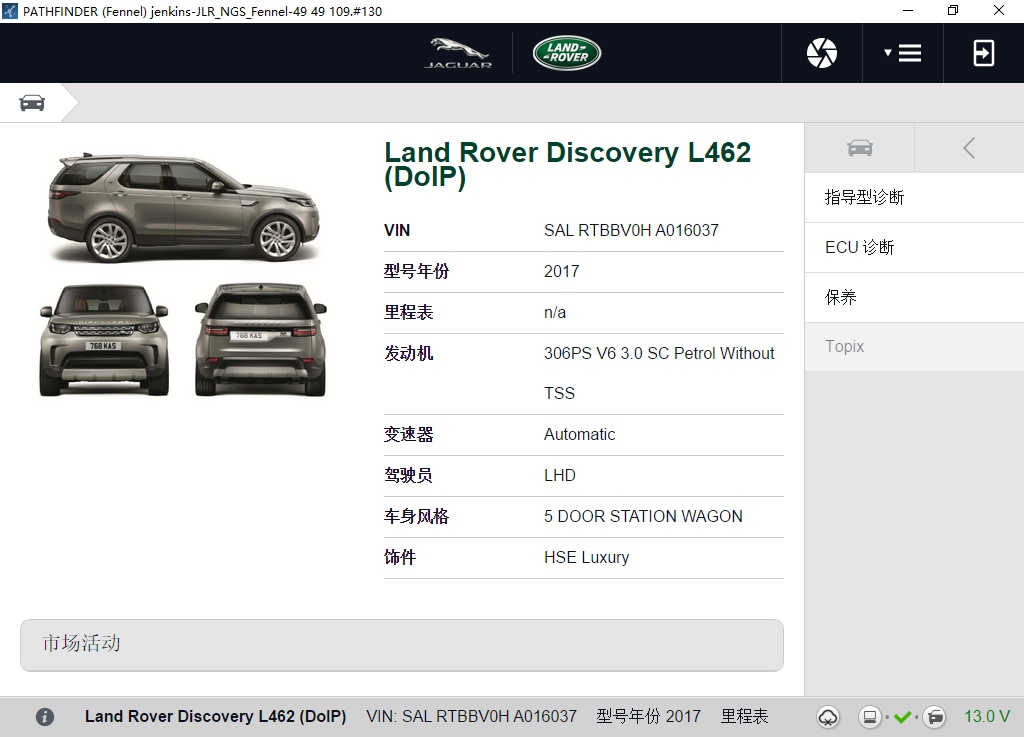Click the vehicle connection status icon
This screenshot has width=1024, height=737.
point(935,717)
